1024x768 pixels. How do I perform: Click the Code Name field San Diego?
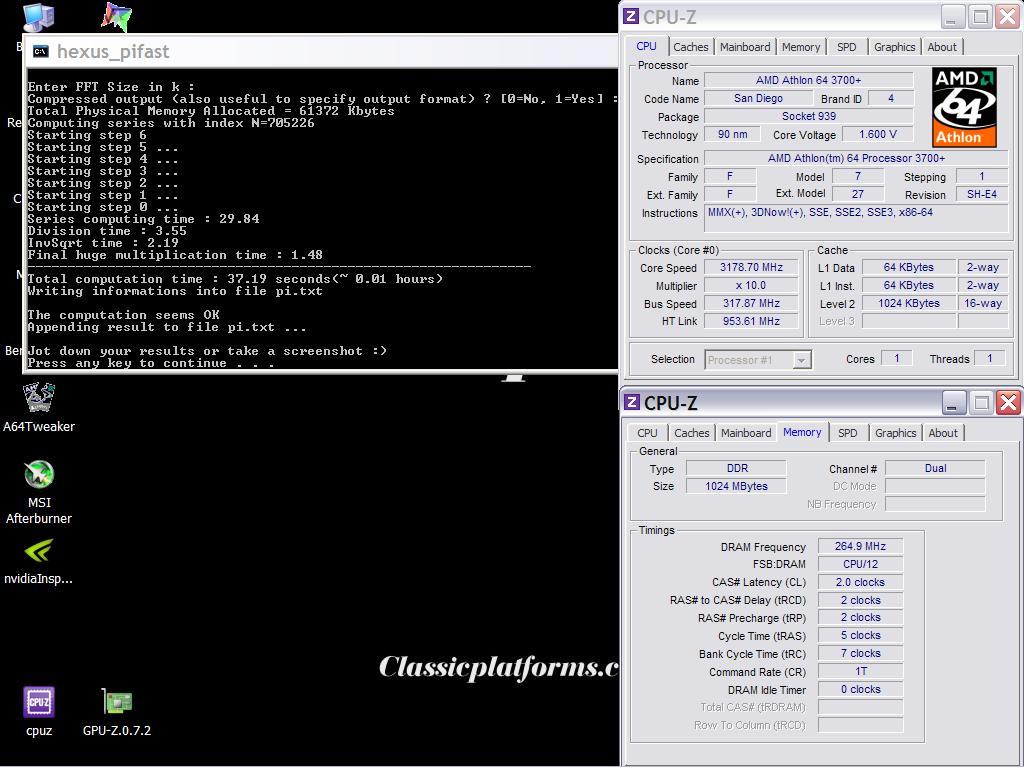pyautogui.click(x=758, y=99)
